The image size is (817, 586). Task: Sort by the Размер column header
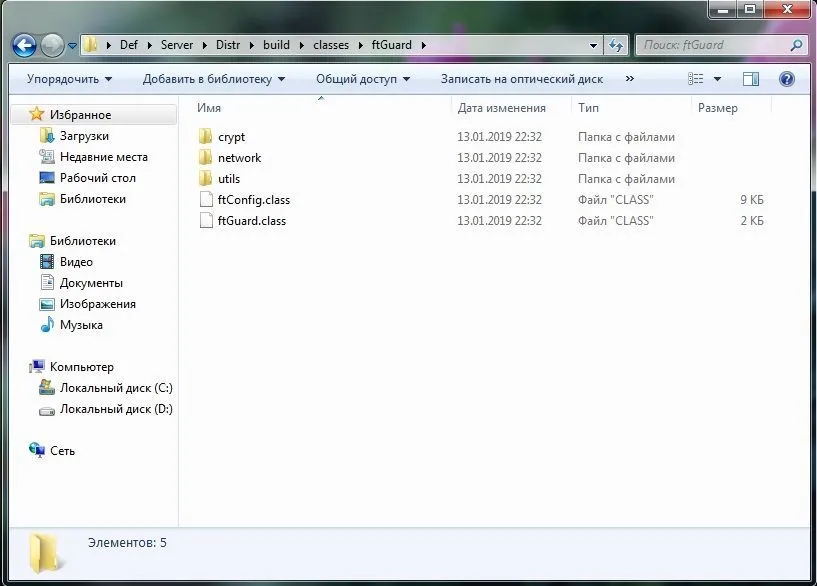[x=717, y=108]
